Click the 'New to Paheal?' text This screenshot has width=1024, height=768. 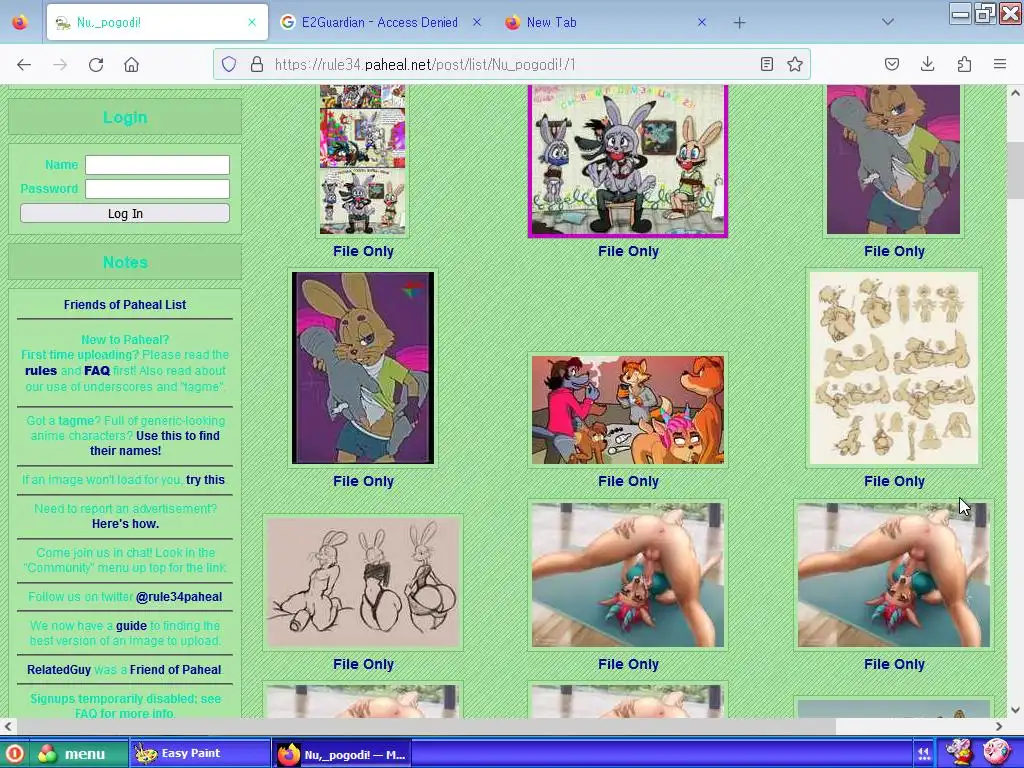(x=125, y=340)
